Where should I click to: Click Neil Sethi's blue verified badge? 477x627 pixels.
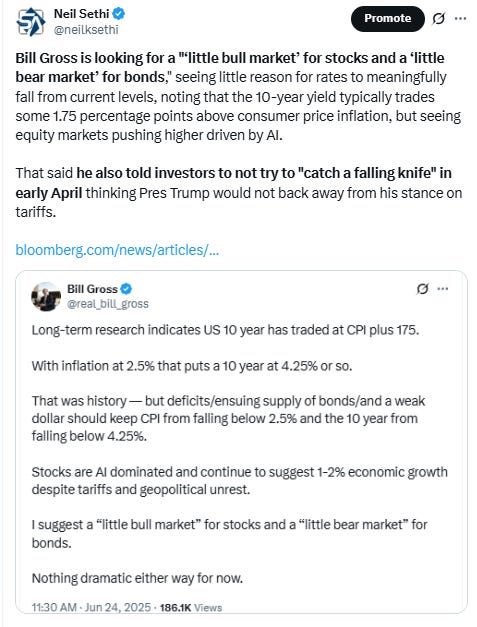point(118,14)
